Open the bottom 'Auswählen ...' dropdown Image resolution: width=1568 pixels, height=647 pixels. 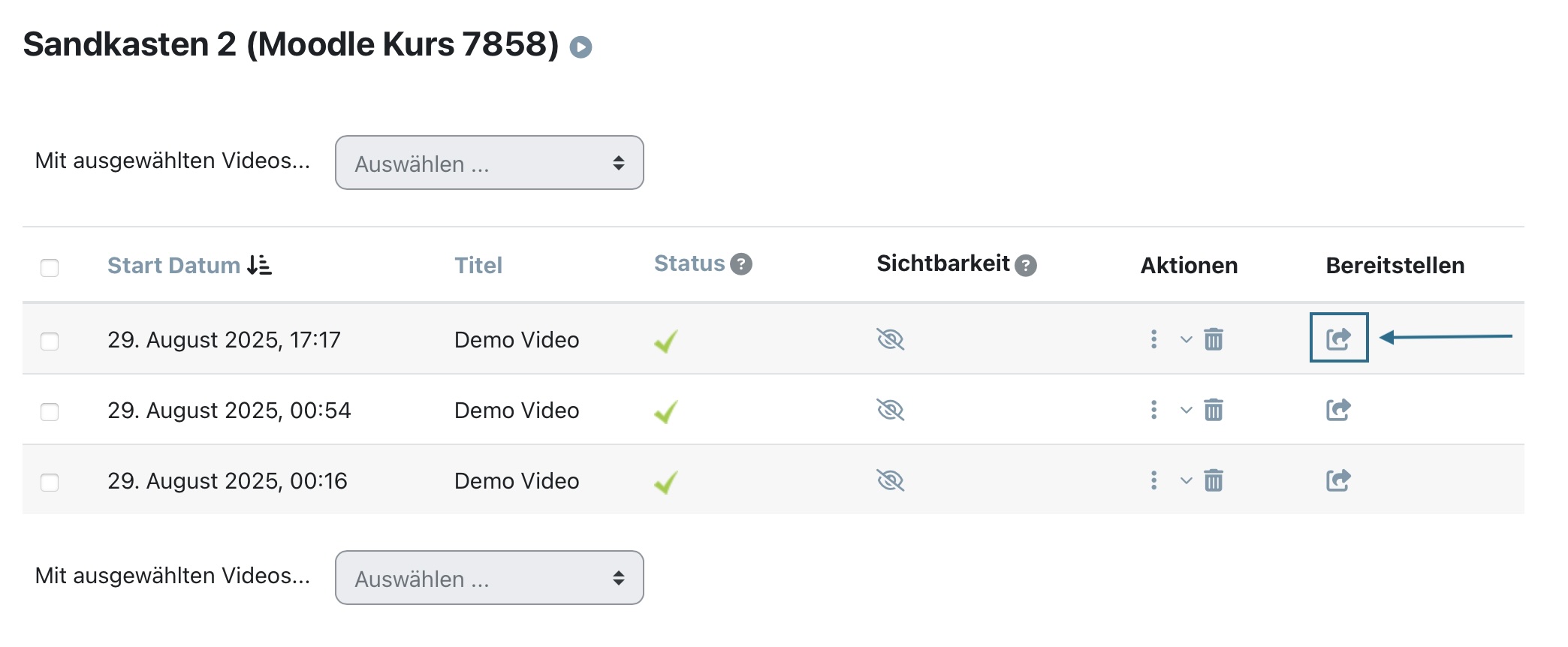(490, 578)
